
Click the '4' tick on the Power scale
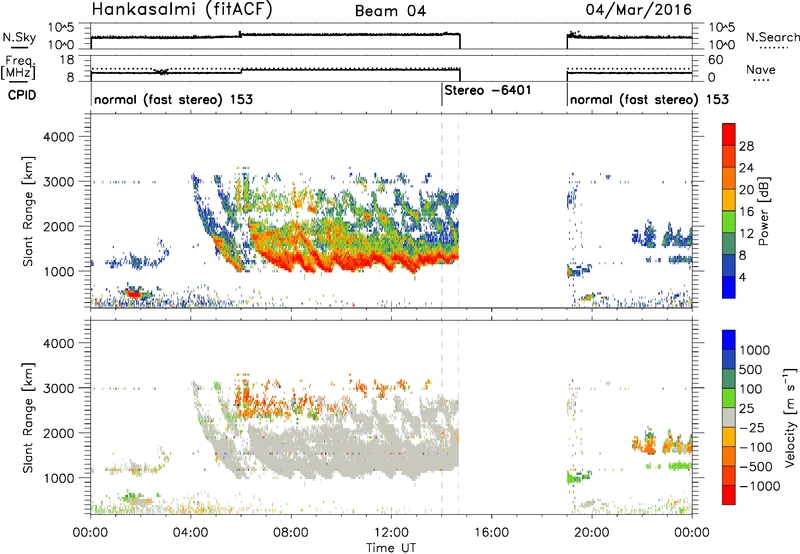(x=742, y=277)
